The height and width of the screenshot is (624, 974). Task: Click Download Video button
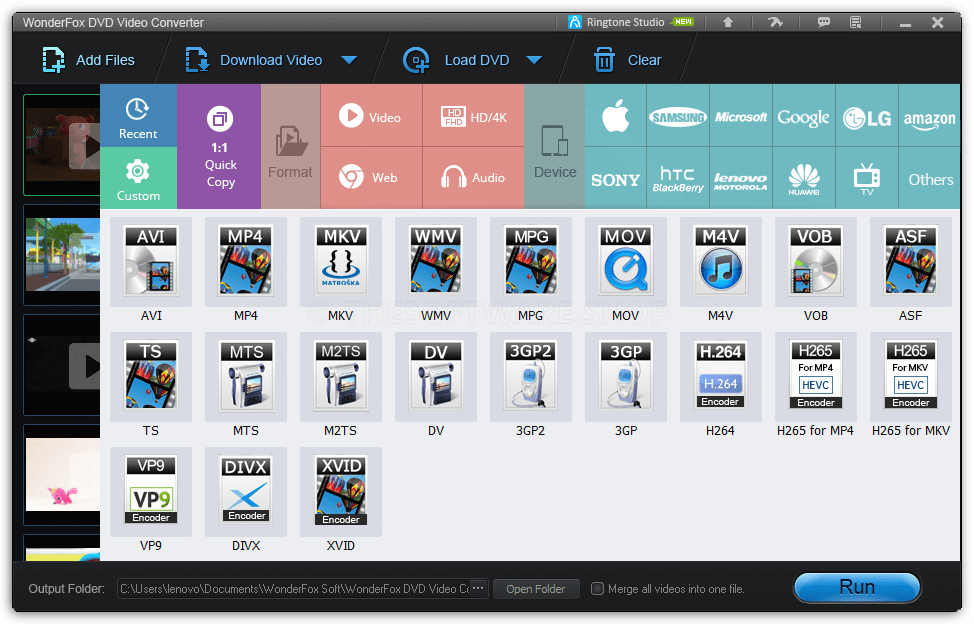click(x=254, y=60)
